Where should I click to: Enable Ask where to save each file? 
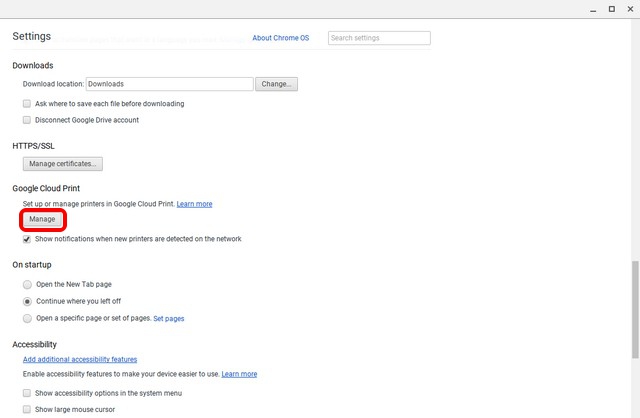pyautogui.click(x=27, y=104)
